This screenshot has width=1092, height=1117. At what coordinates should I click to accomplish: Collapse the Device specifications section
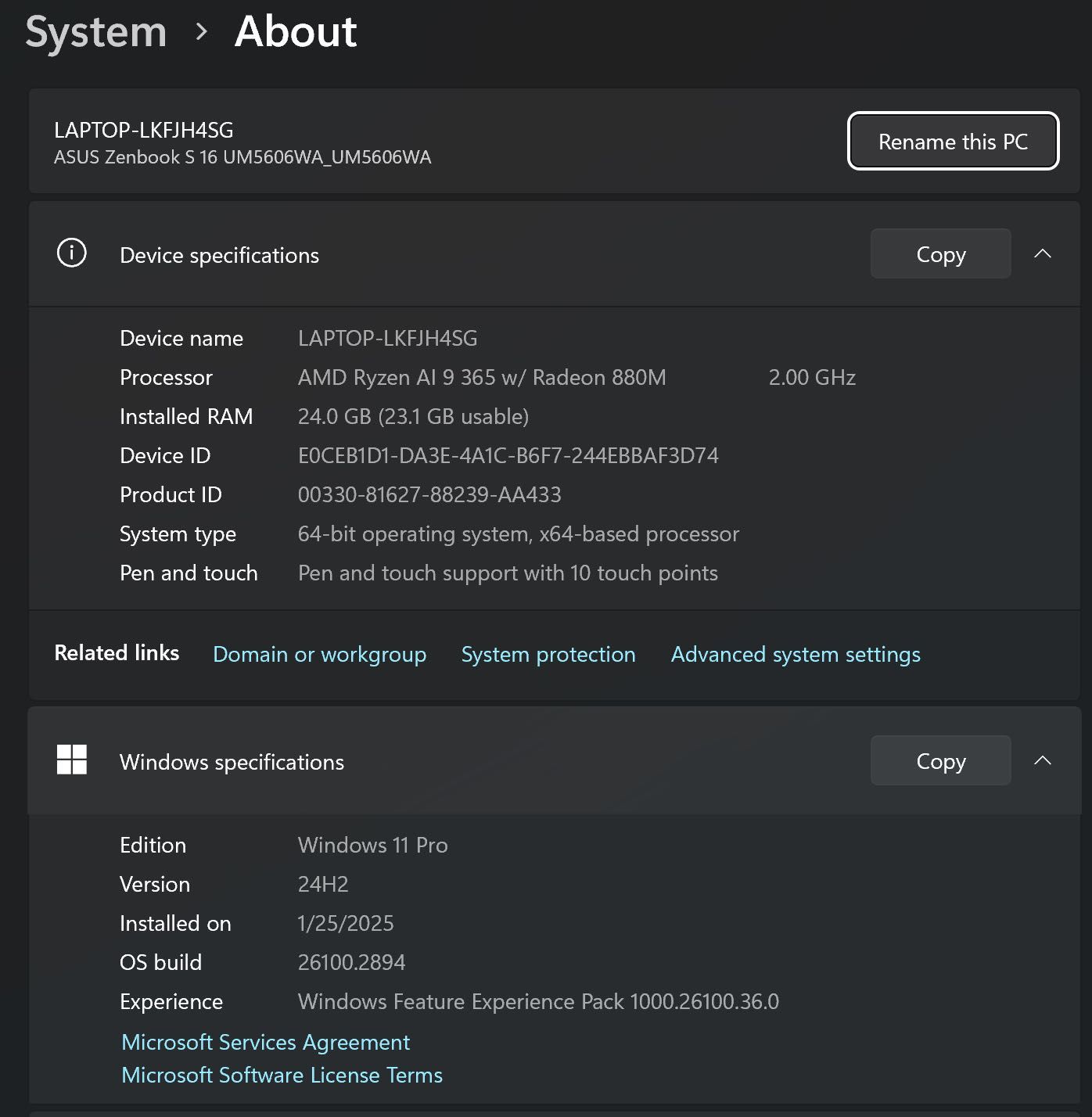[x=1043, y=253]
